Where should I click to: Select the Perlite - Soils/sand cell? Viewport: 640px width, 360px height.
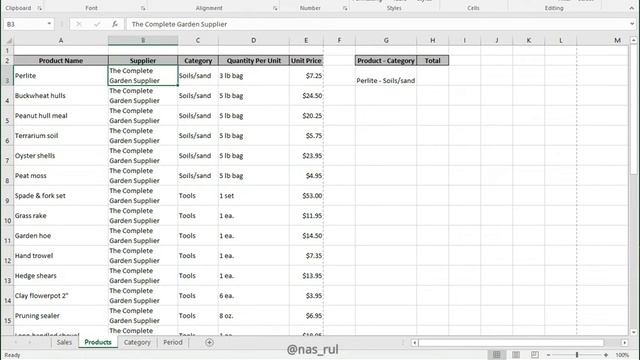coord(386,76)
